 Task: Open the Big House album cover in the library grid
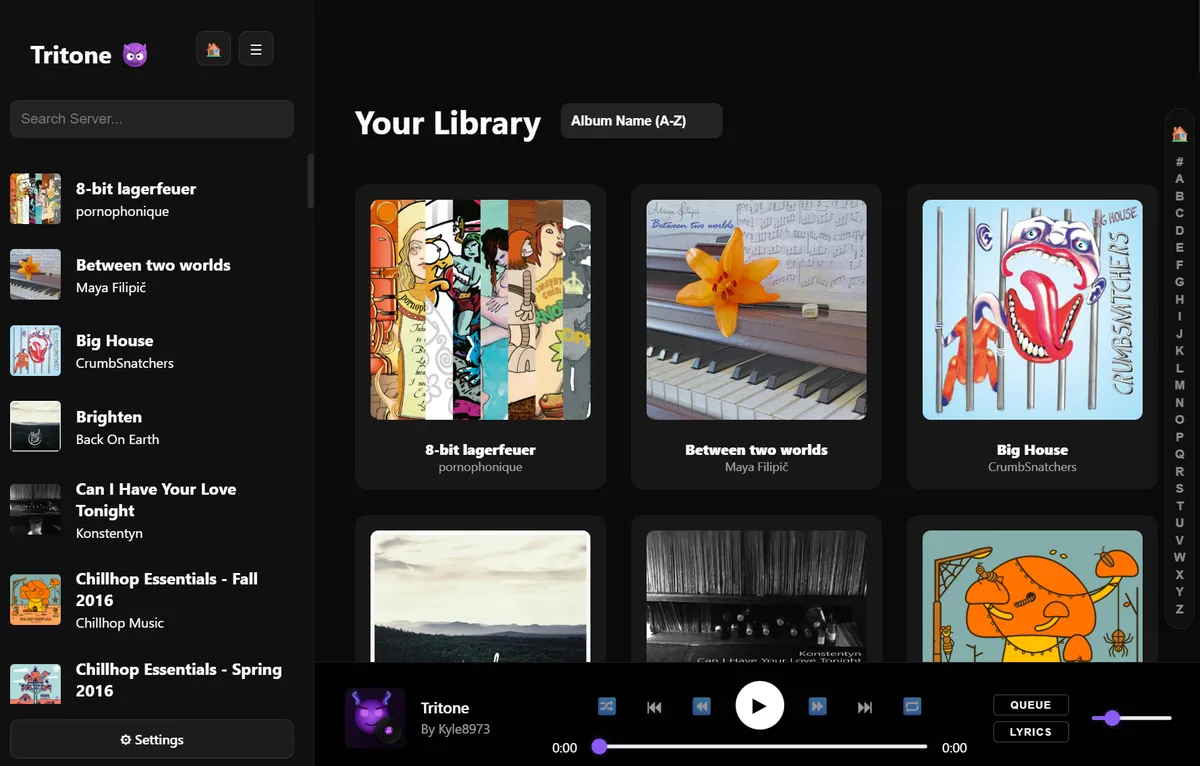(1032, 310)
